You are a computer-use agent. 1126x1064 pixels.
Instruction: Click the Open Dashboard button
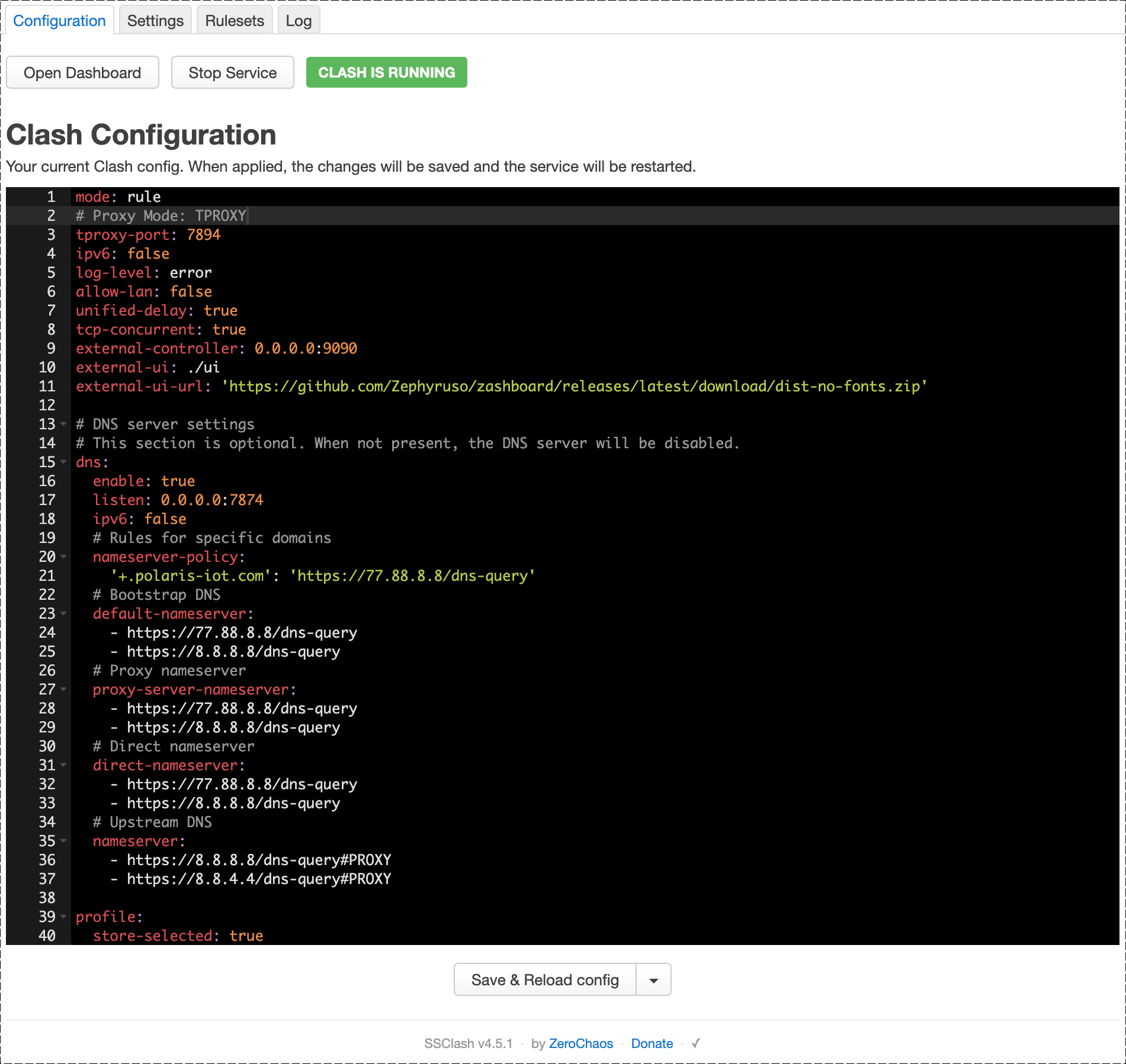[82, 73]
